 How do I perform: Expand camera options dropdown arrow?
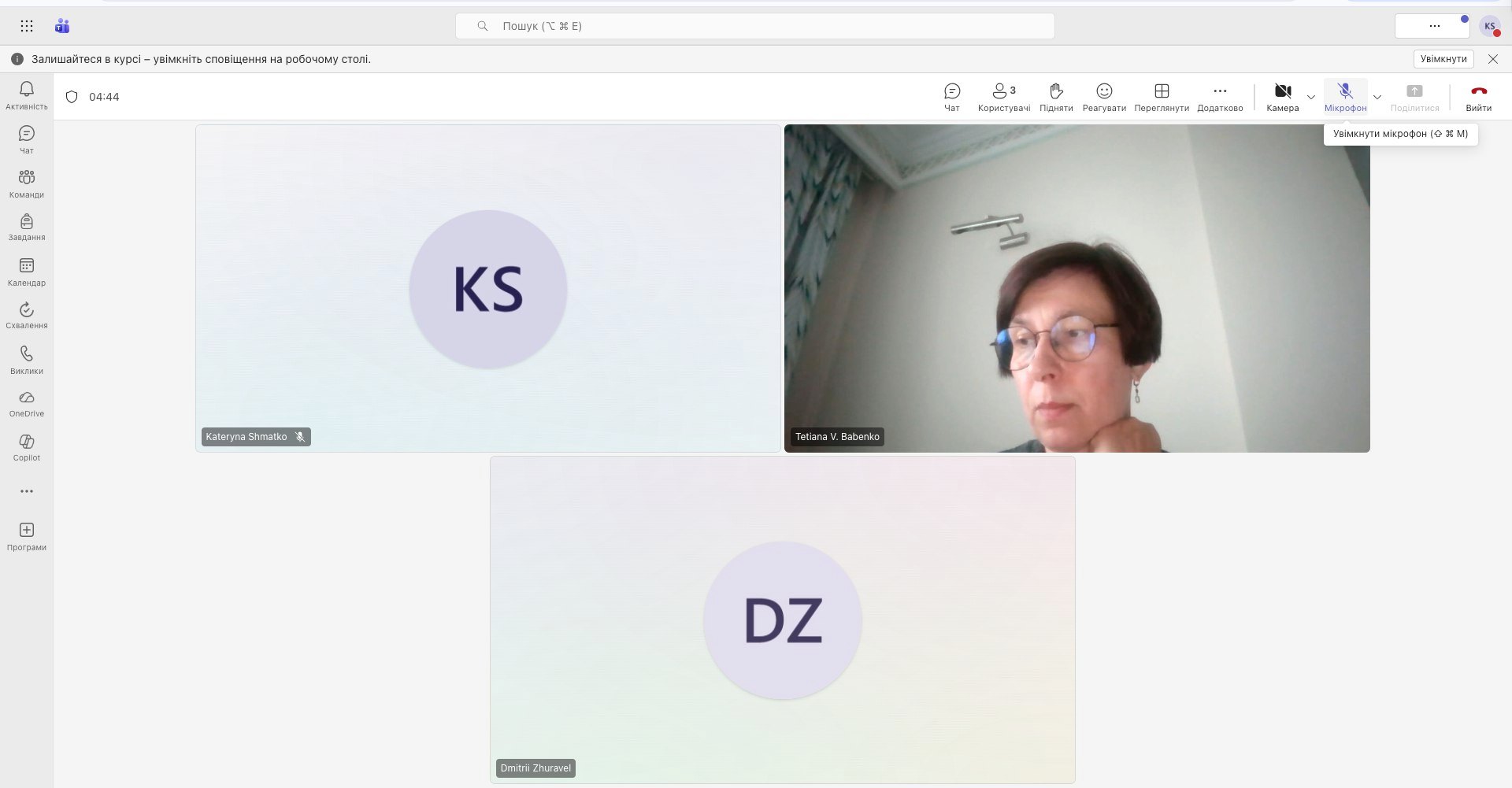[1311, 98]
